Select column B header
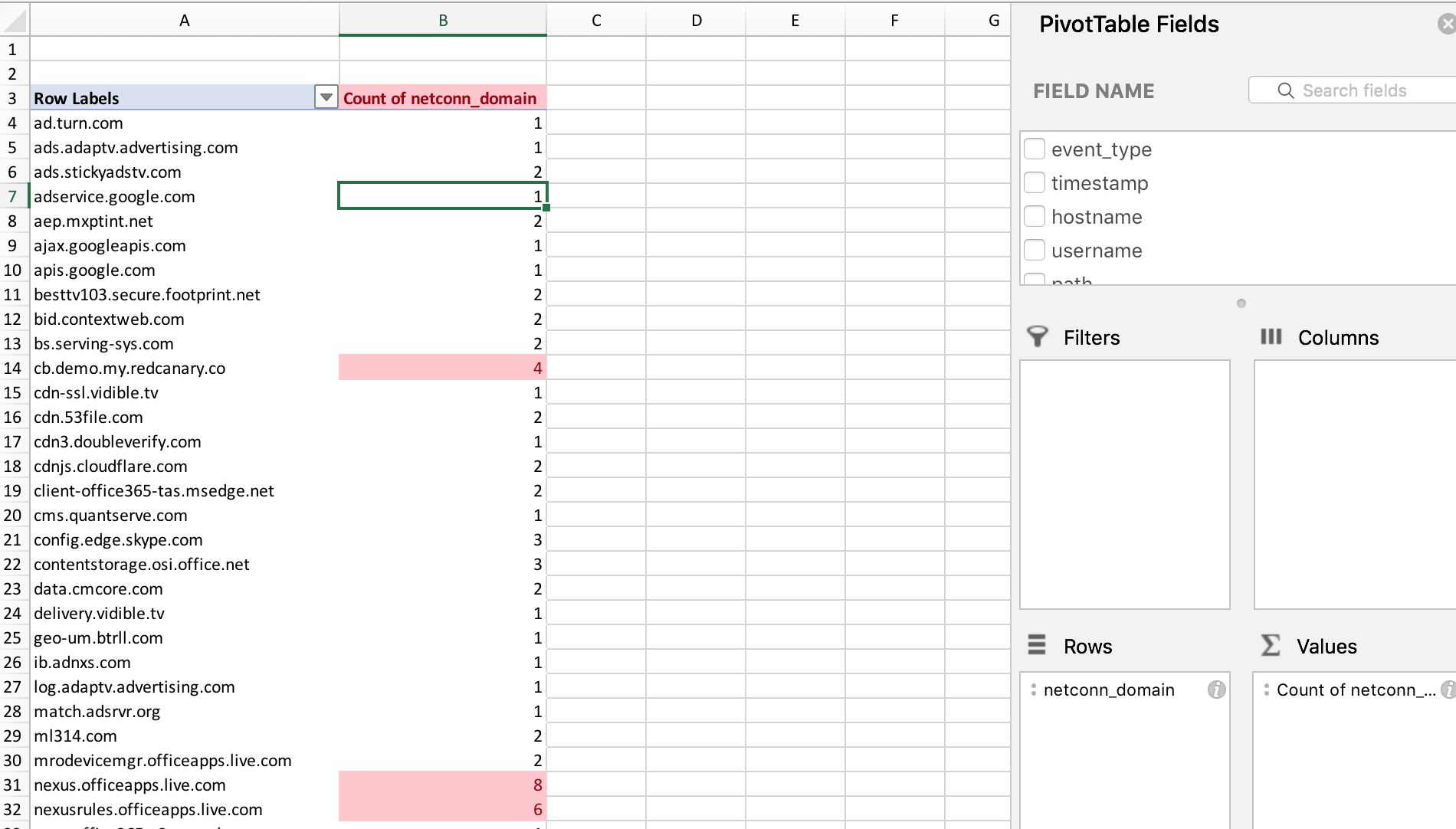 [x=443, y=20]
